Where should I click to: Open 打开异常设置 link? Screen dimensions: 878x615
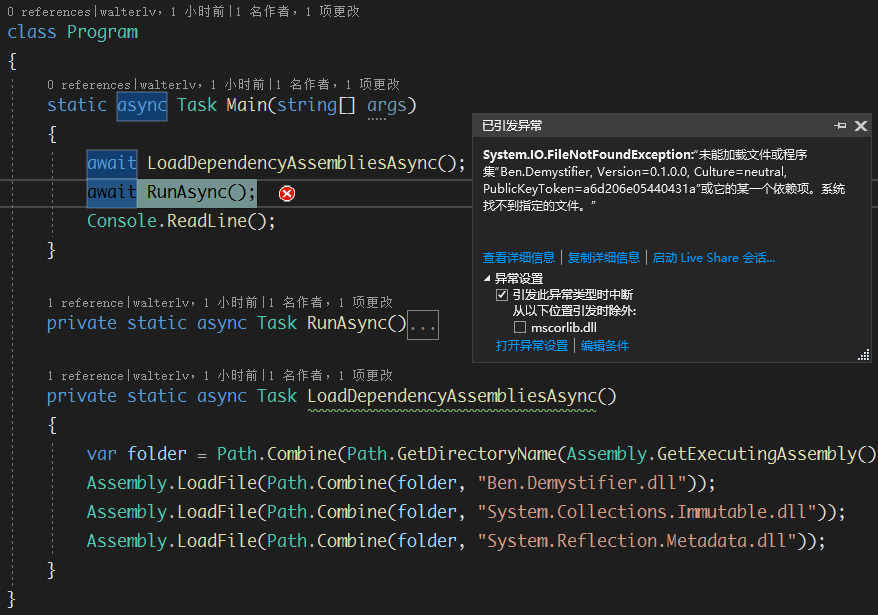coord(531,346)
